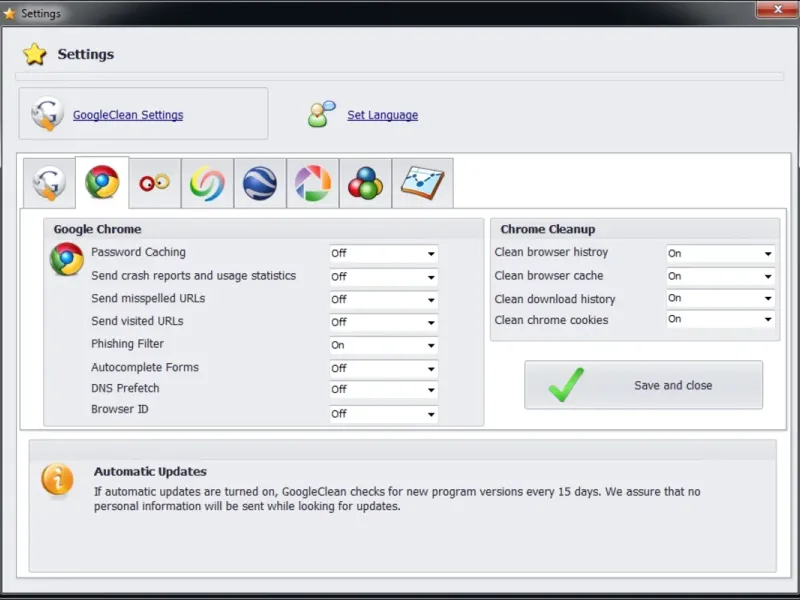Click the star icon in the title bar
Image resolution: width=800 pixels, height=600 pixels.
pyautogui.click(x=9, y=13)
